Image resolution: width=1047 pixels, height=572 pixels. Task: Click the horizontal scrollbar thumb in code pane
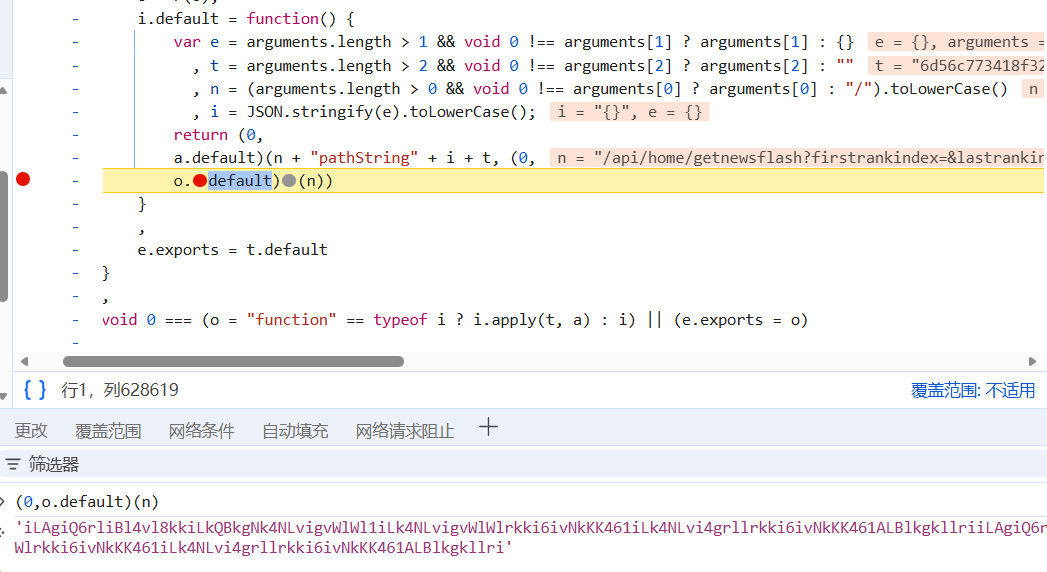232,361
